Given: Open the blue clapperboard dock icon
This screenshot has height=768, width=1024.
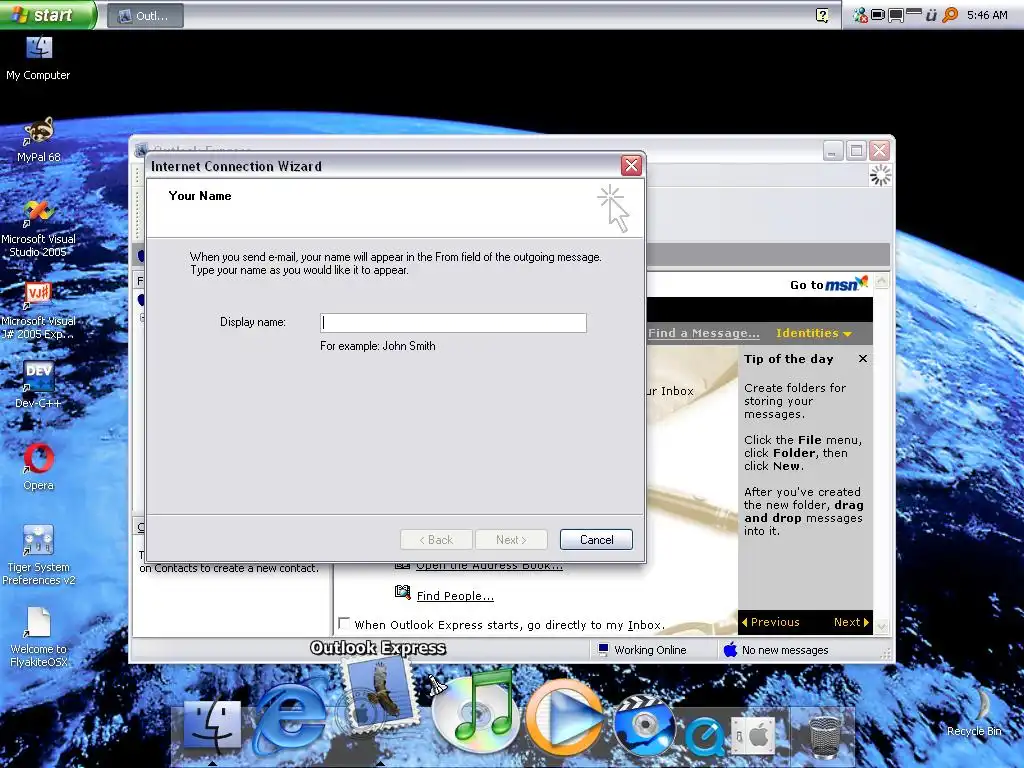Looking at the screenshot, I should click(x=644, y=726).
